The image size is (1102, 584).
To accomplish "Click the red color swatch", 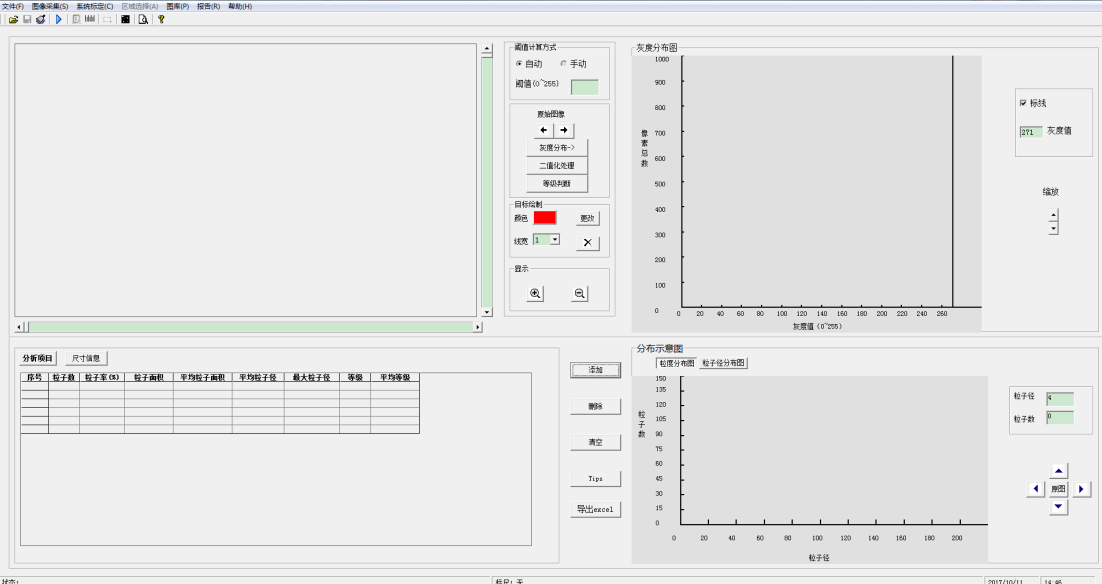I will 545,217.
